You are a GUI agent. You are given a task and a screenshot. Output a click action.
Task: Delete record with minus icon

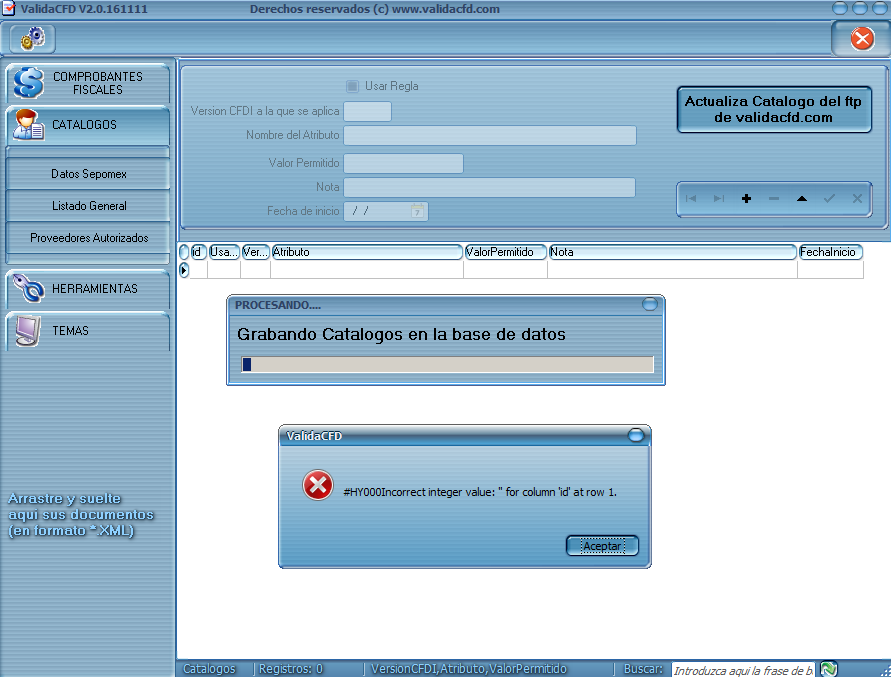click(774, 198)
